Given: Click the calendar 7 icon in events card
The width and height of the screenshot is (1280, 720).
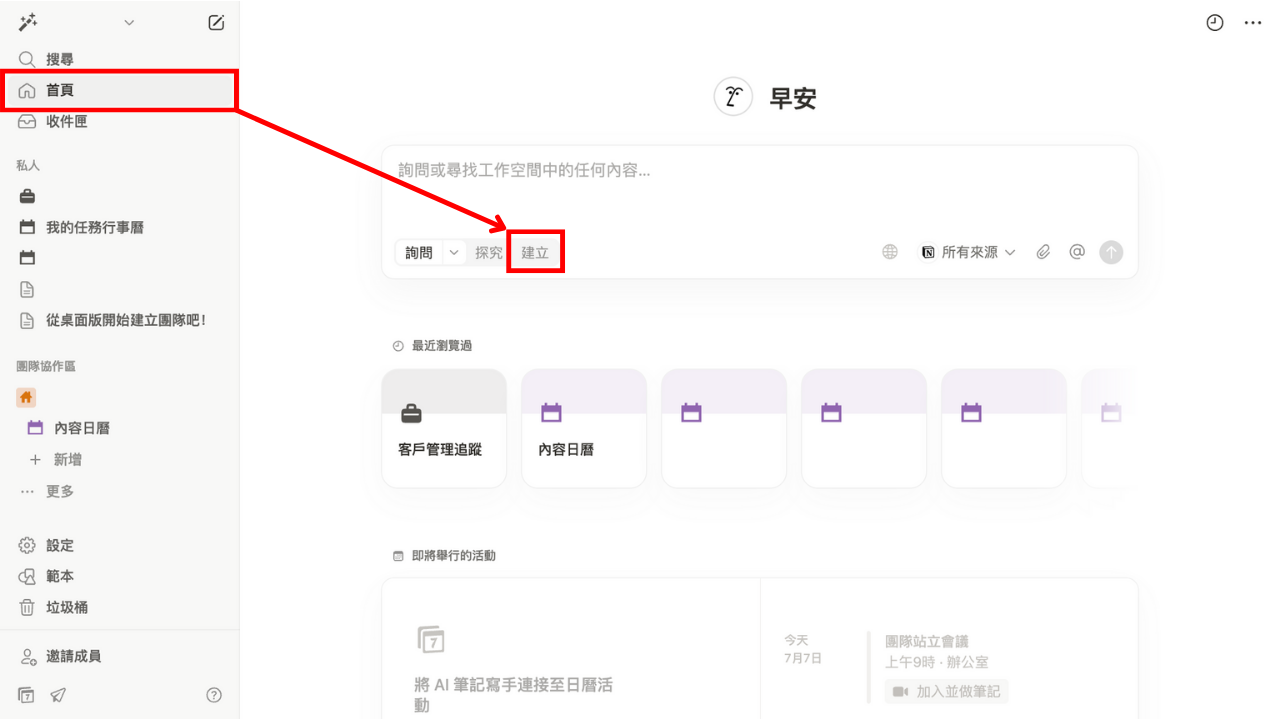Looking at the screenshot, I should pyautogui.click(x=431, y=640).
